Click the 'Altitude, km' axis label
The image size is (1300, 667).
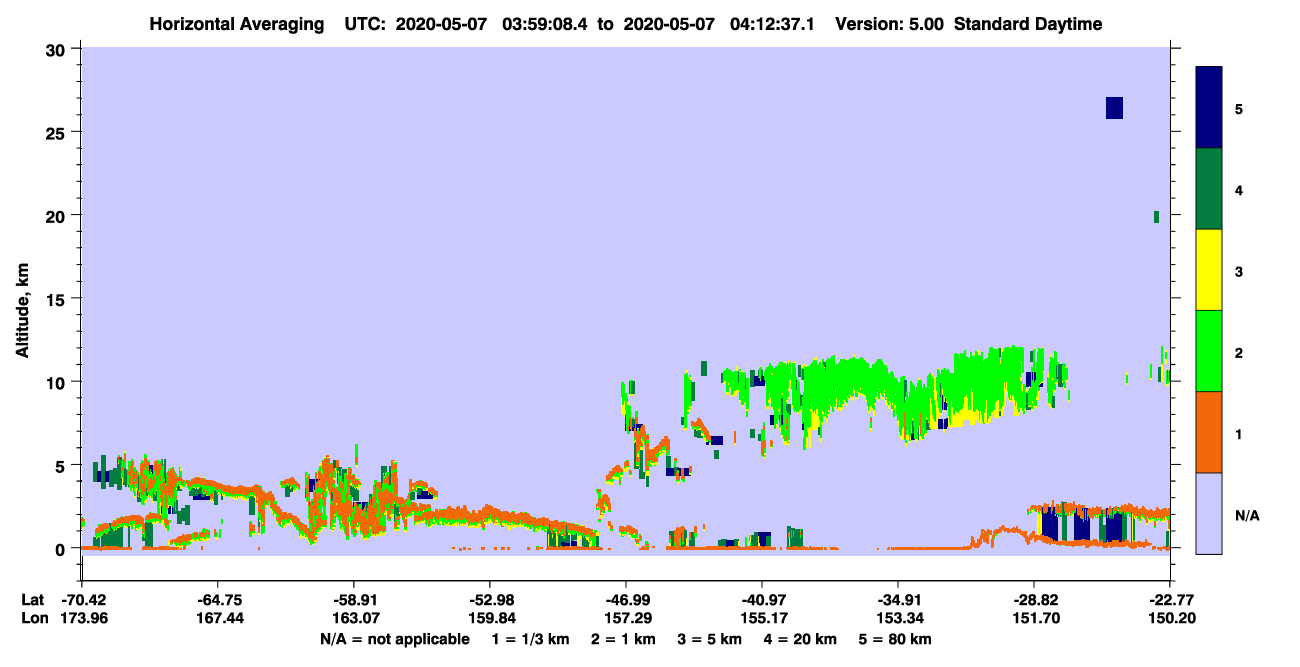(x=23, y=312)
